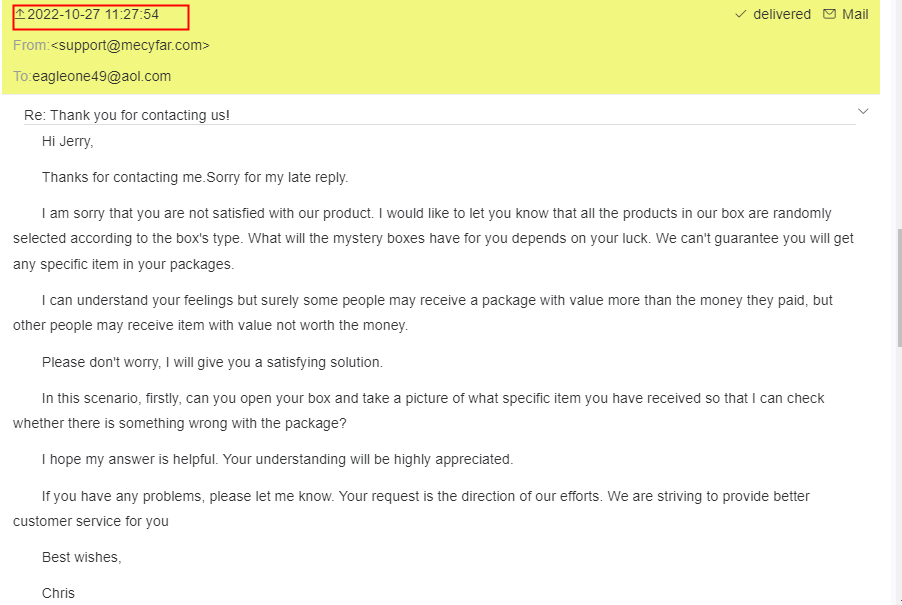Screen dimensions: 902x605
Task: Click the From: field label
Action: tap(31, 45)
